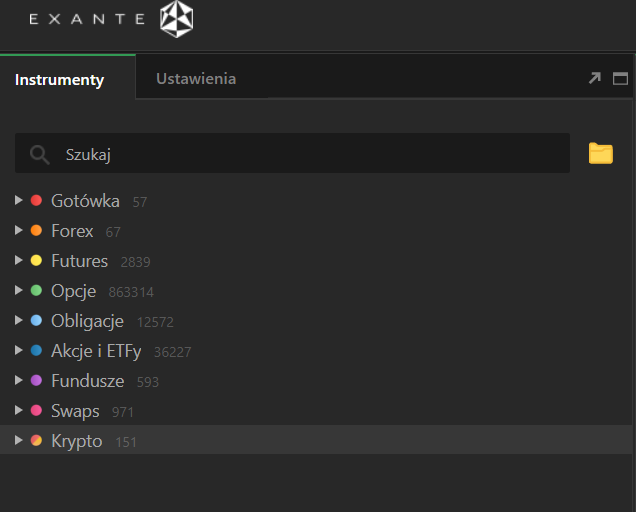Click the yellow dot beside Futures
Screen dimensions: 636x512
pos(36,260)
